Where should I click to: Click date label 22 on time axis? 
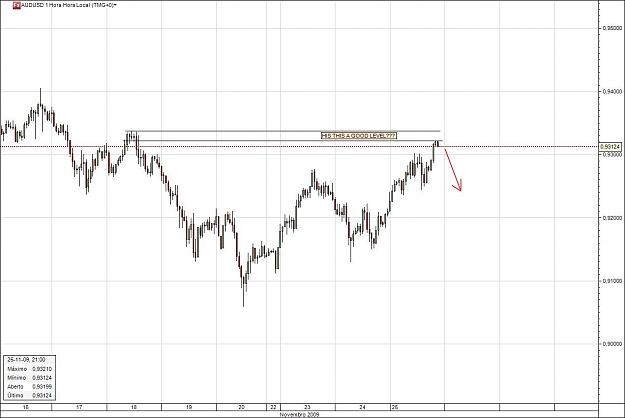point(273,407)
